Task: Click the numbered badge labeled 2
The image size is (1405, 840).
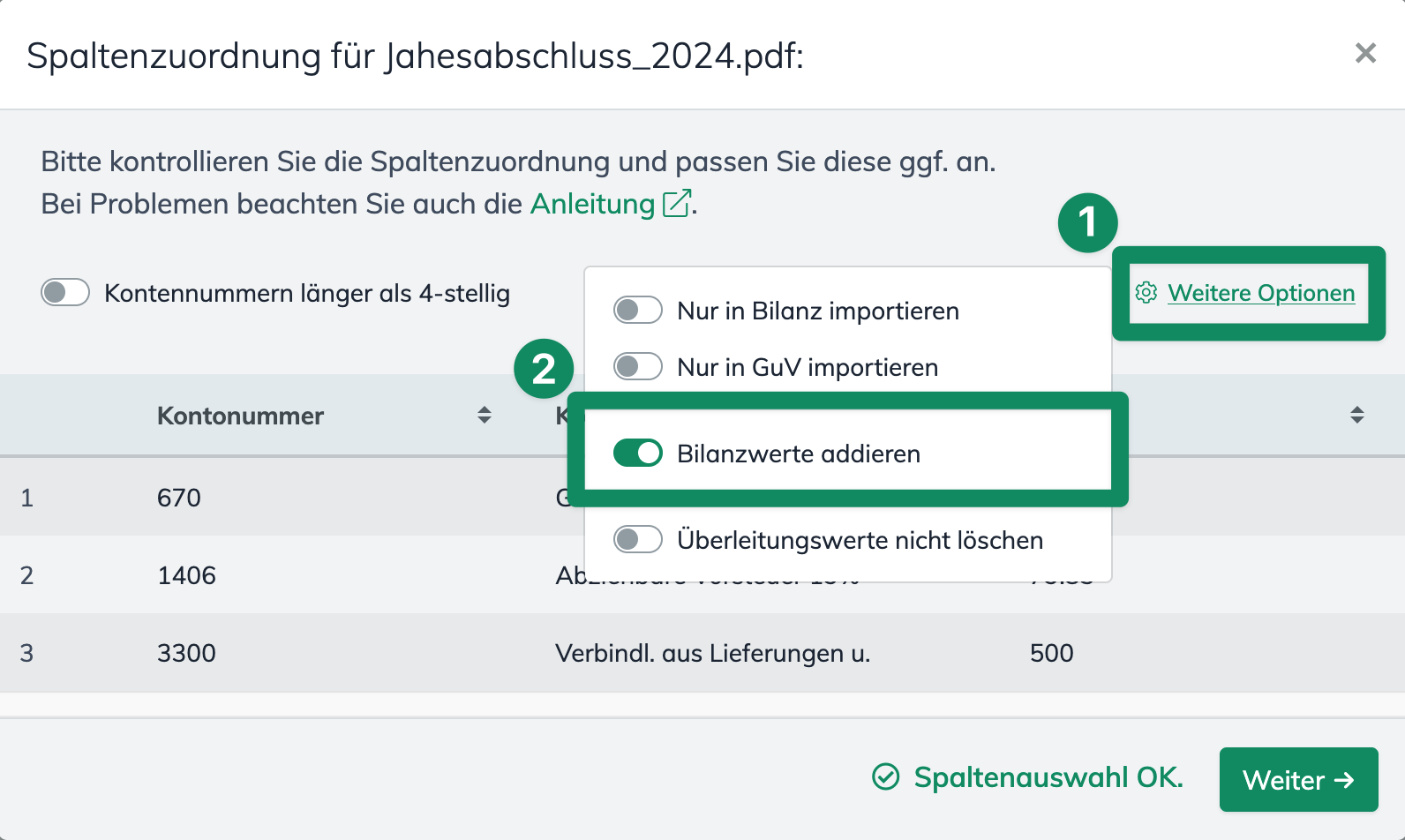Action: [x=545, y=369]
